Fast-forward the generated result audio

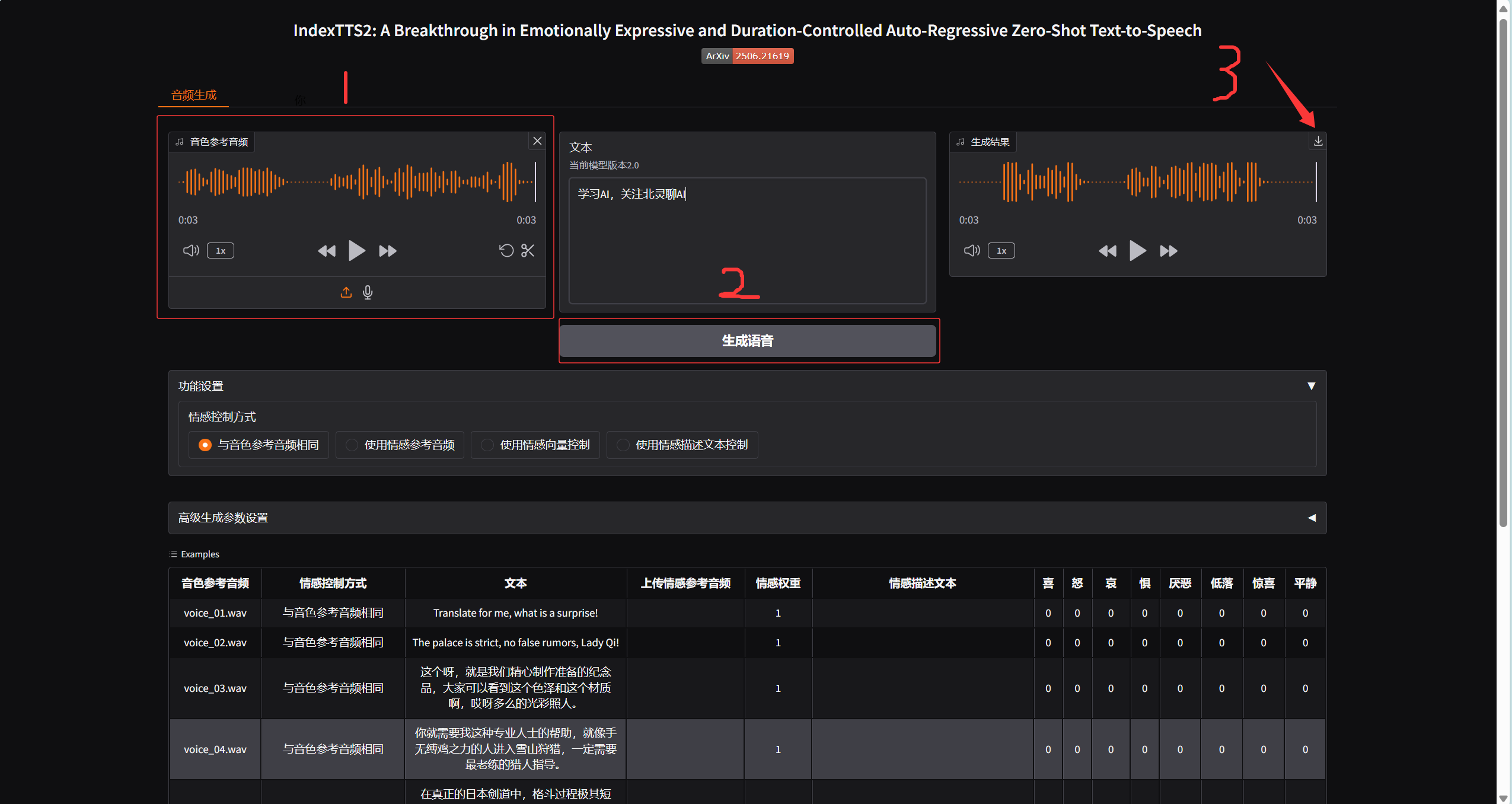pos(1168,251)
